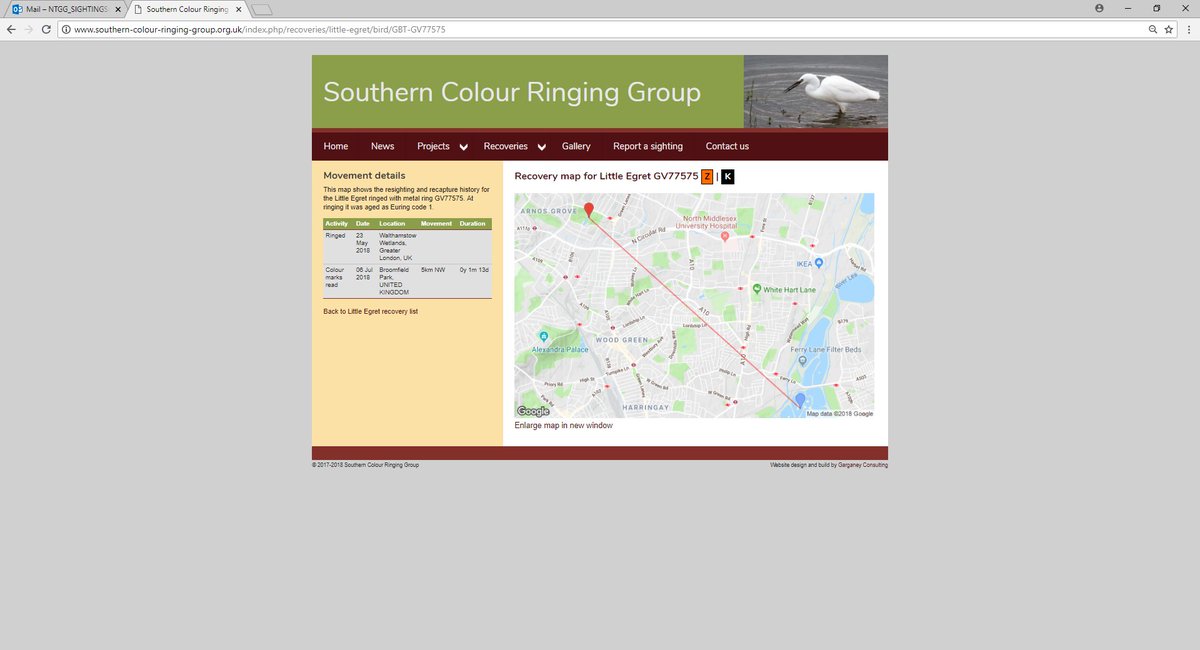Click the red destination map pin
Image resolution: width=1200 pixels, height=650 pixels.
[x=589, y=209]
